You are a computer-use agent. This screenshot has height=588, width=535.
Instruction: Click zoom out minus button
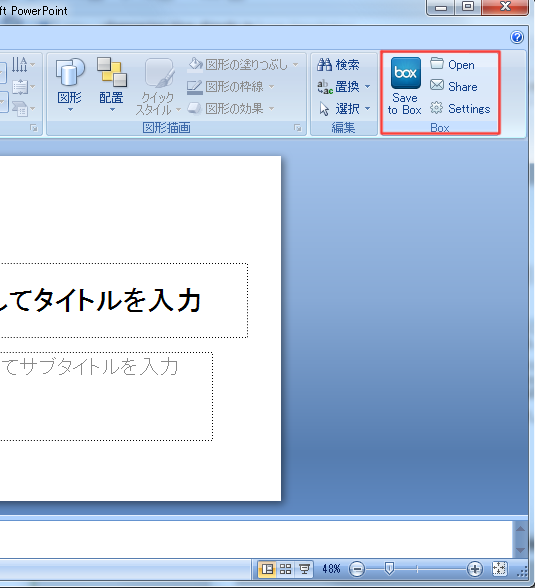357,569
